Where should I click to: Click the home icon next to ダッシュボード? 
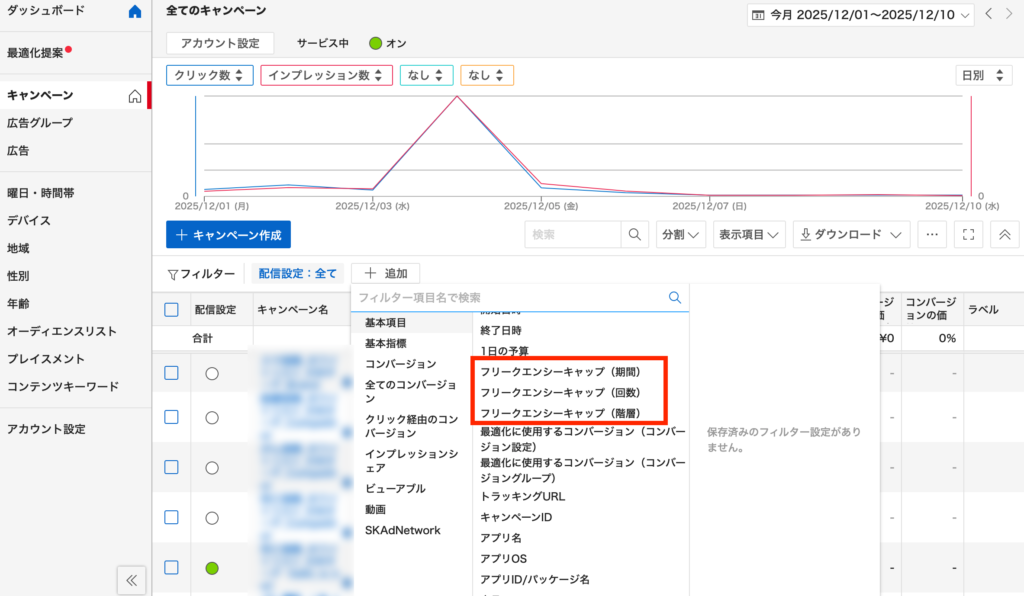click(x=135, y=11)
